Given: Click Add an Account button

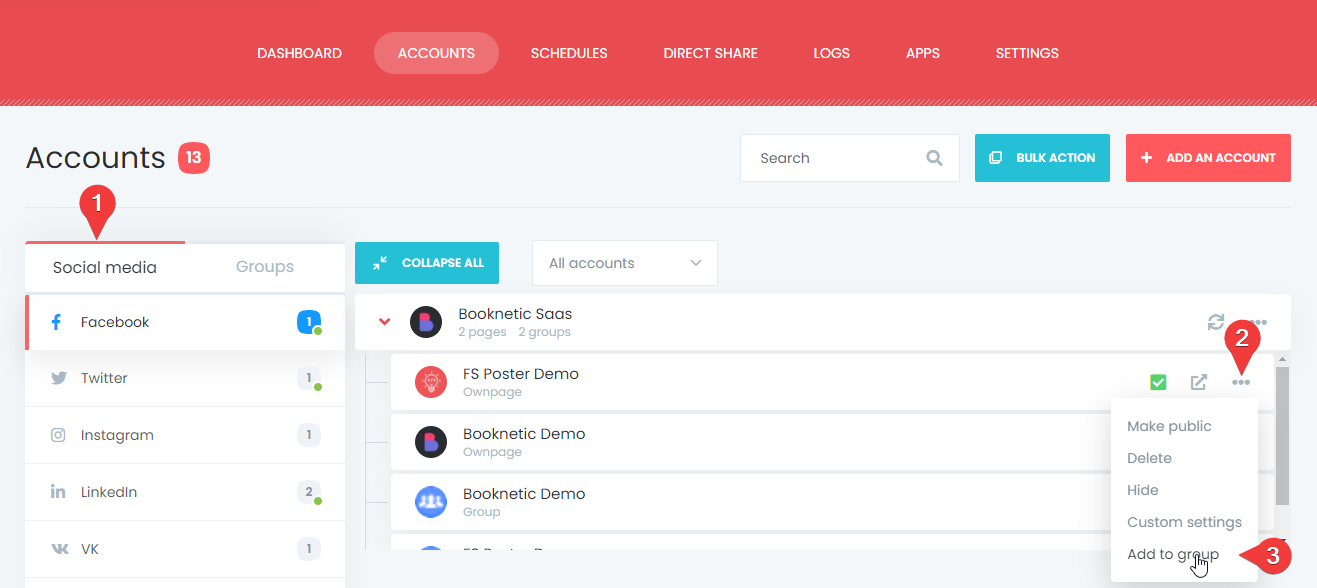Looking at the screenshot, I should click(x=1208, y=158).
